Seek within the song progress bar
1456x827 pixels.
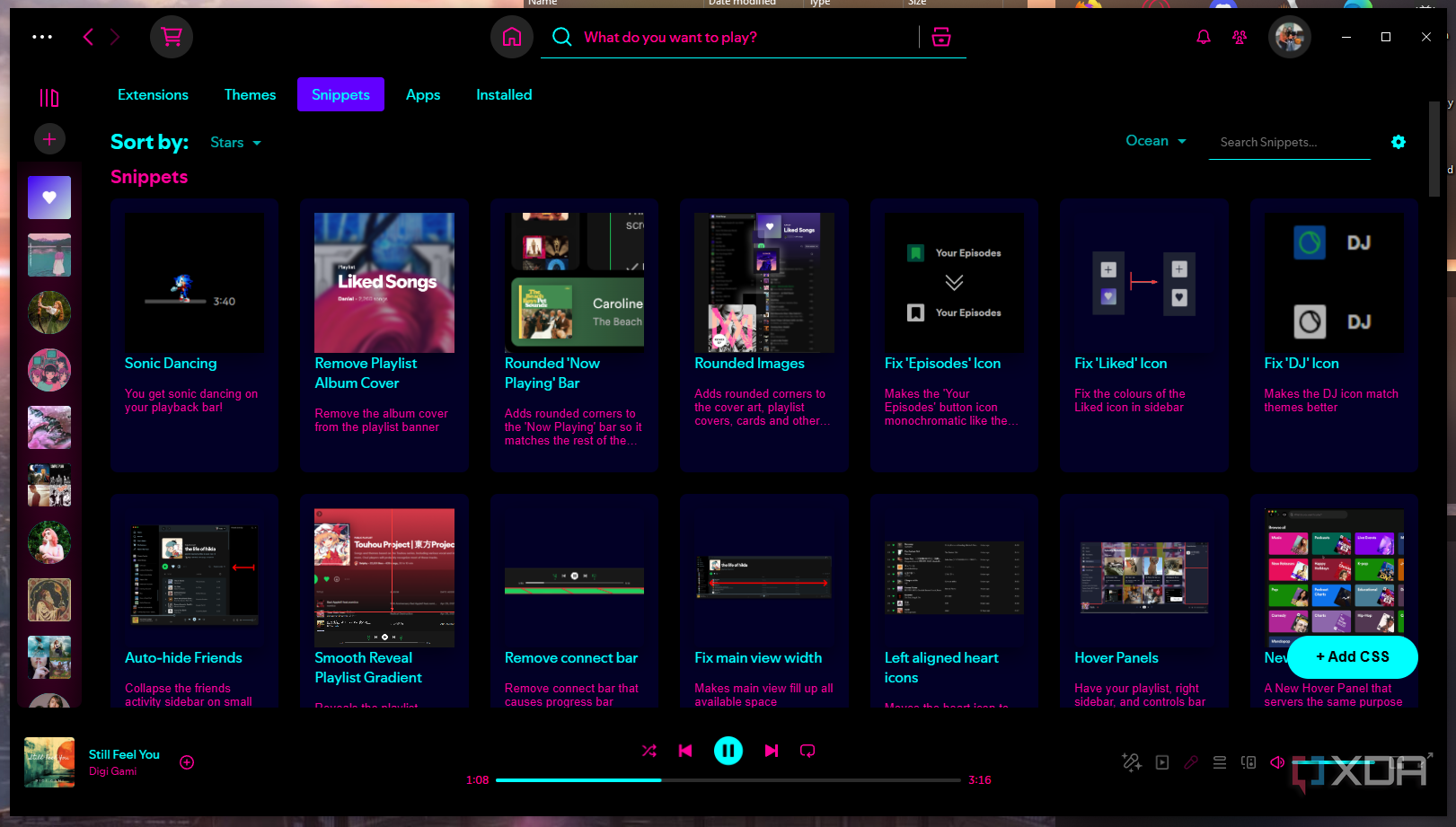[728, 780]
